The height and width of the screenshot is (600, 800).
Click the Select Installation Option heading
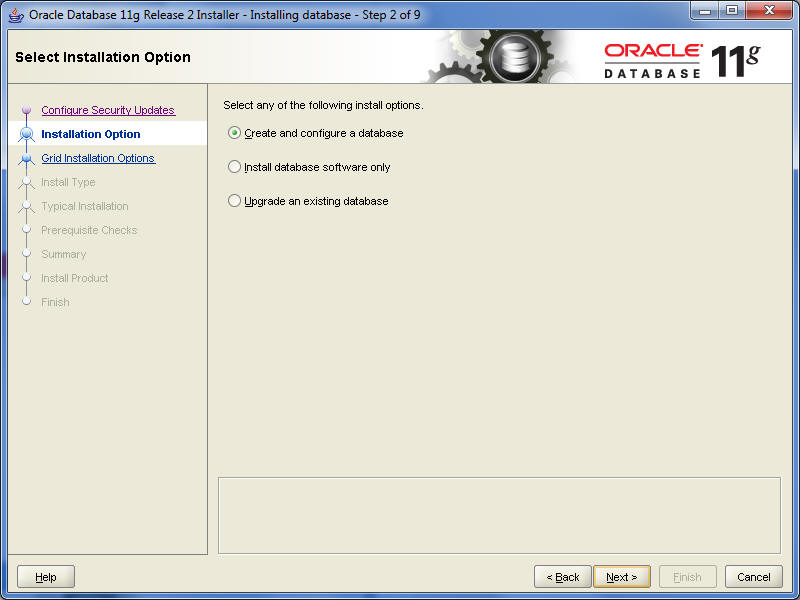tap(103, 57)
